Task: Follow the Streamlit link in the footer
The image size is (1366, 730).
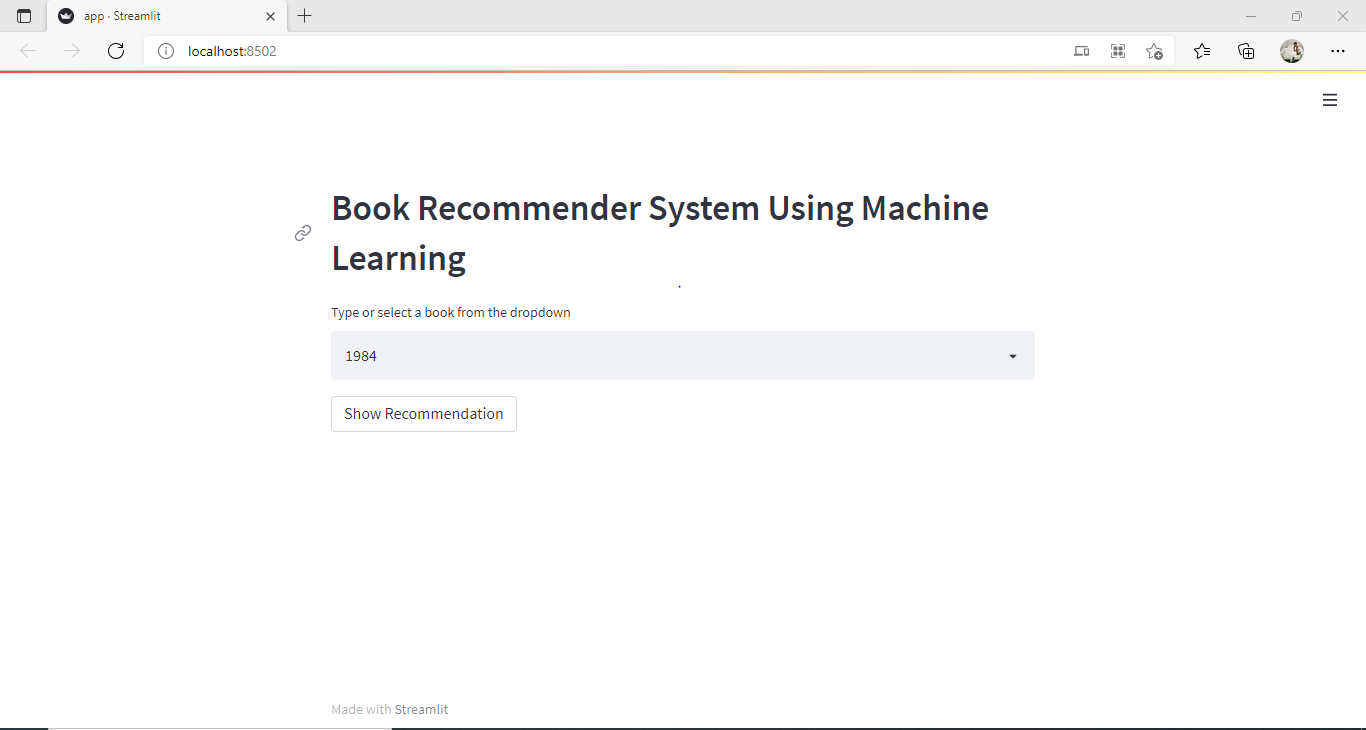Action: [421, 709]
